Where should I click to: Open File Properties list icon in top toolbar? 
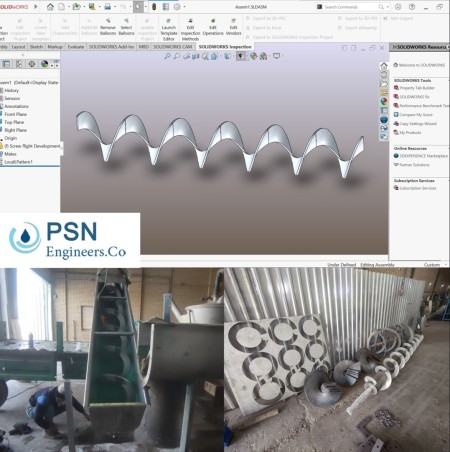[166, 7]
